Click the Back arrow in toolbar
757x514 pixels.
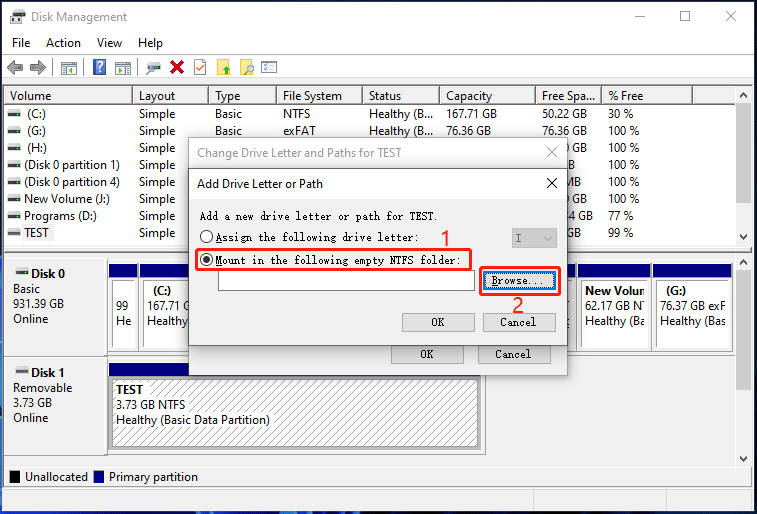coord(15,67)
